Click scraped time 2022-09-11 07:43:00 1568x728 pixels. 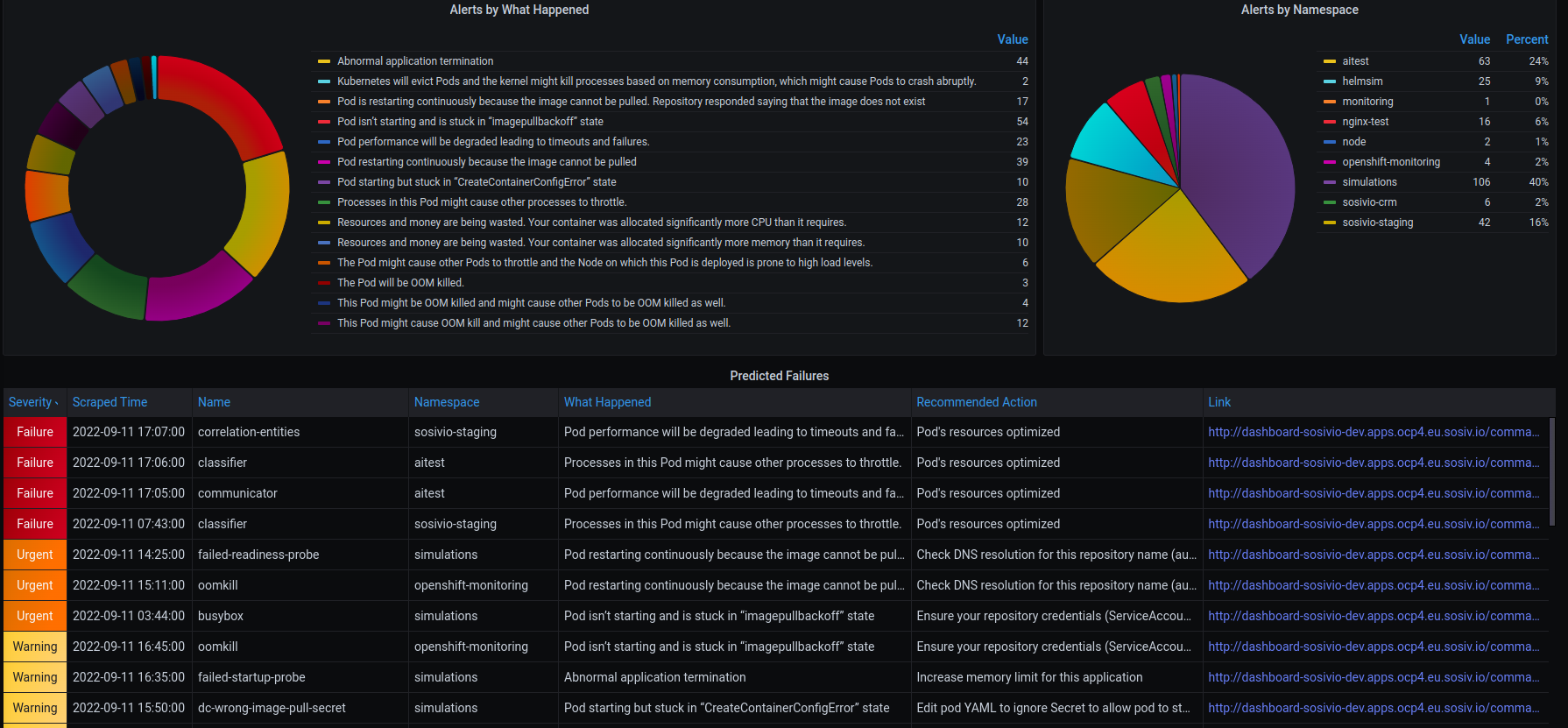click(129, 524)
